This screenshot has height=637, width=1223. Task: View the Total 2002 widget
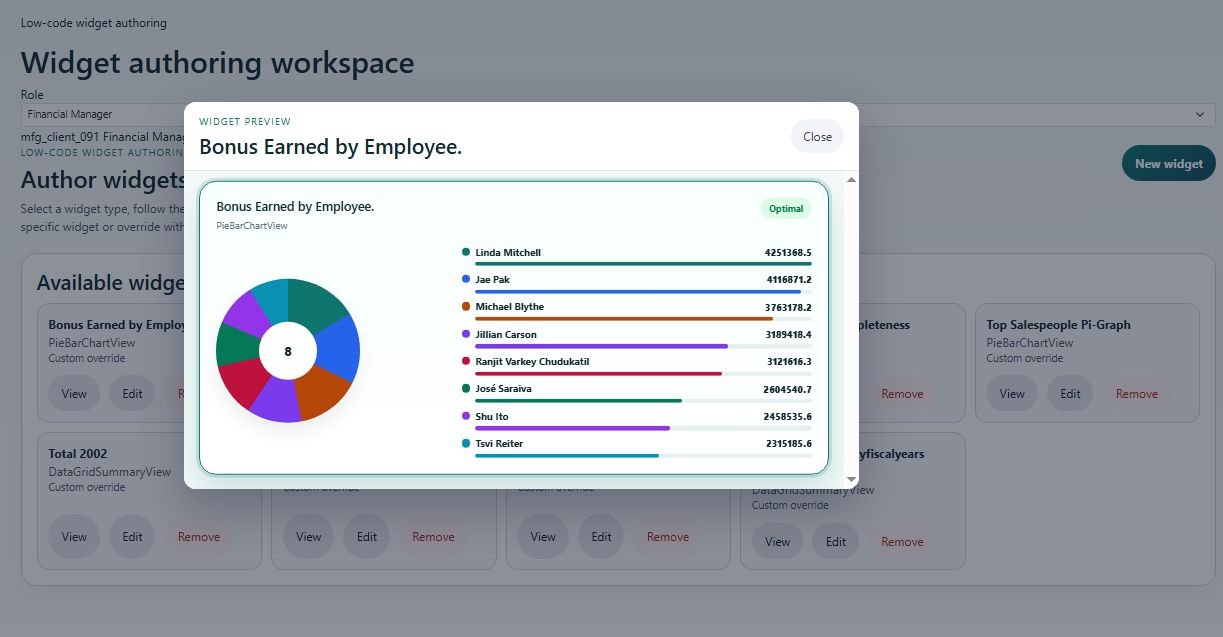74,536
